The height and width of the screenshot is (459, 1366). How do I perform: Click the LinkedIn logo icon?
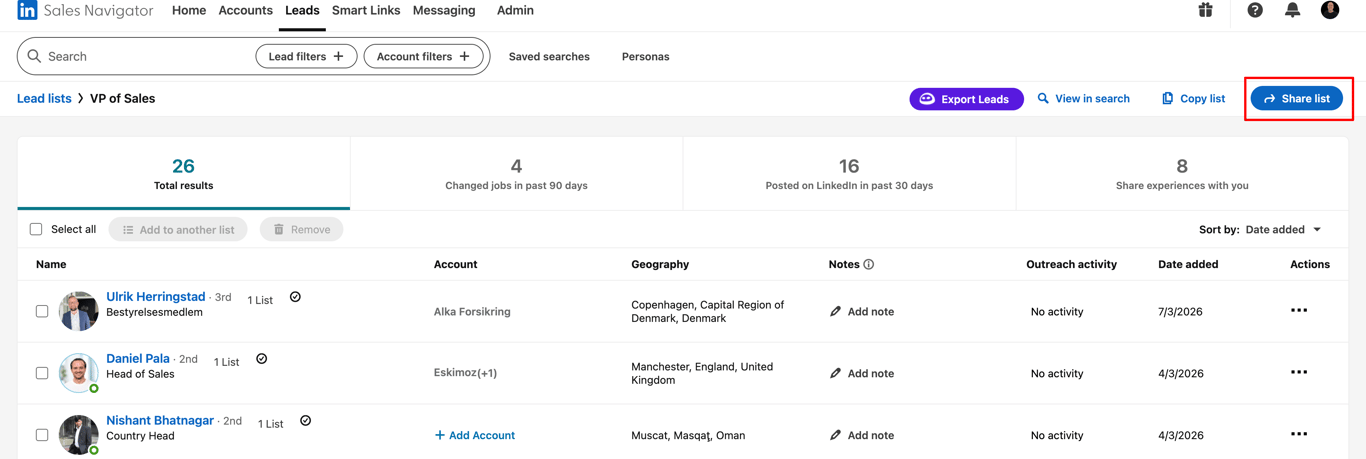pyautogui.click(x=27, y=10)
